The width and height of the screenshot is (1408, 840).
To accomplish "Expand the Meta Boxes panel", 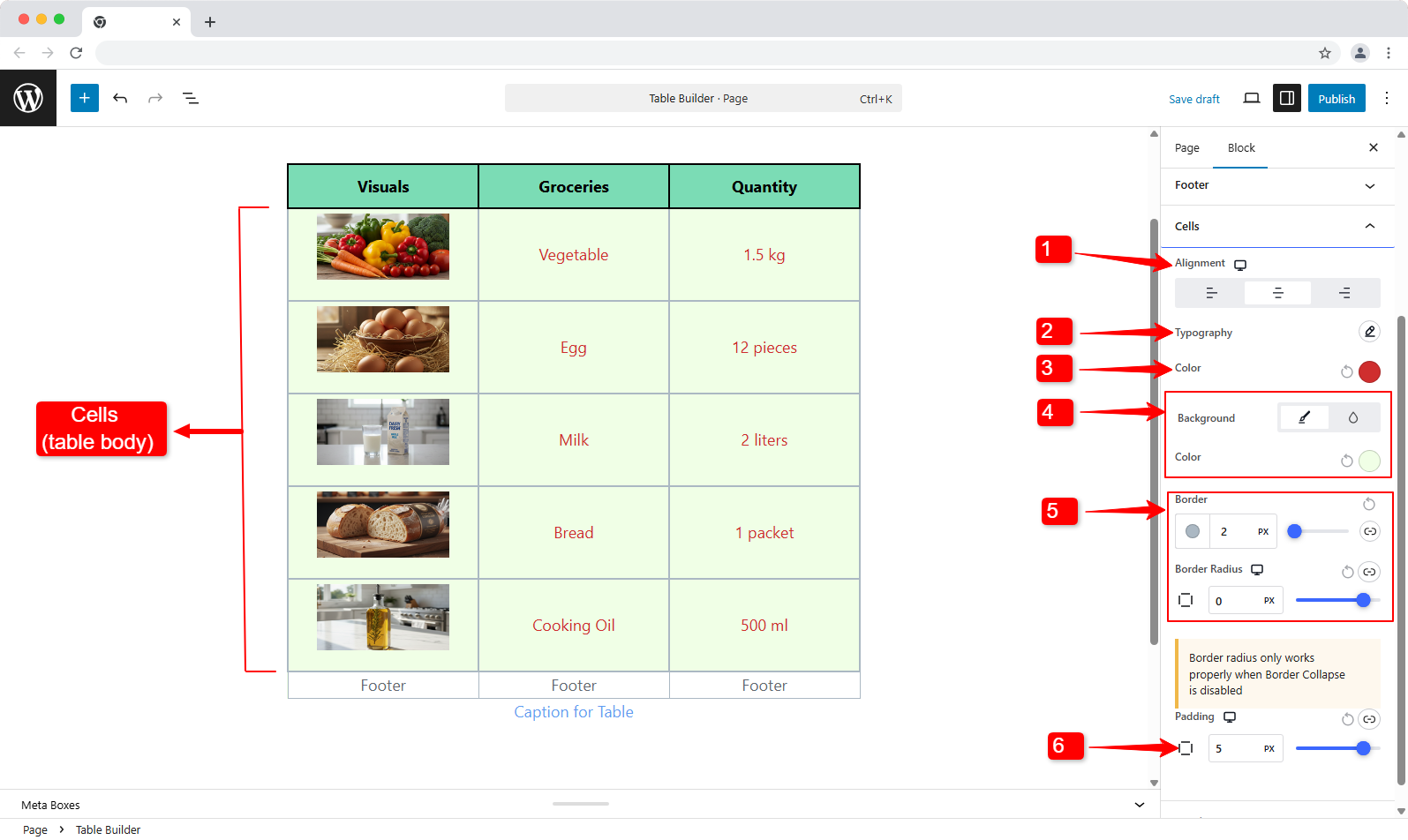I will coord(1139,805).
